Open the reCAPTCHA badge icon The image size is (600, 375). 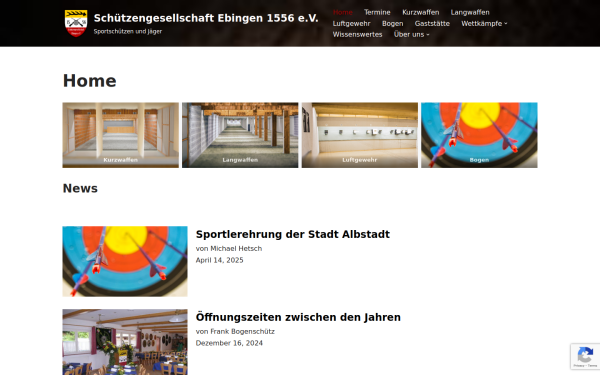pos(585,356)
